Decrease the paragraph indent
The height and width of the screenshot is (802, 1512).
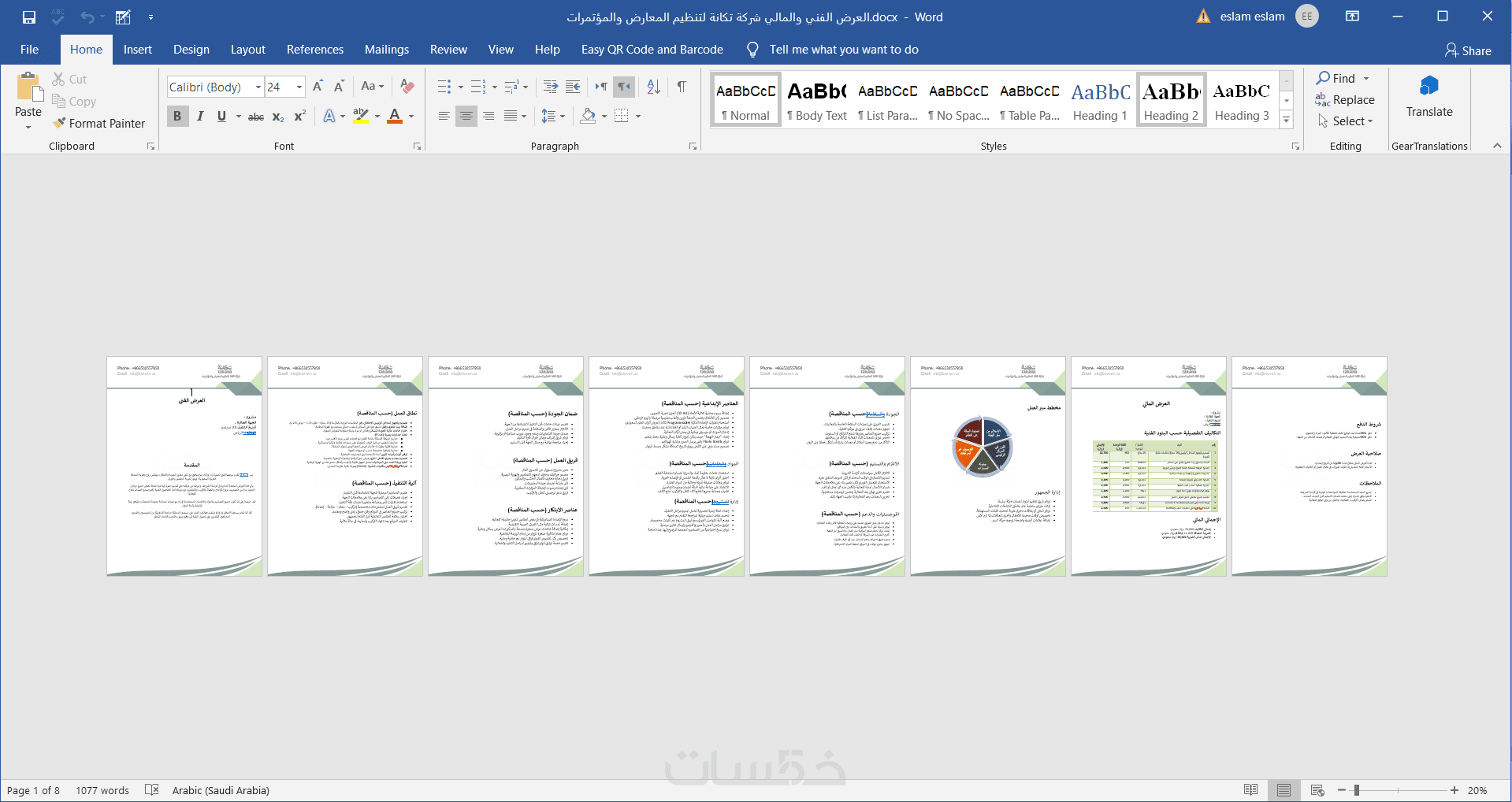551,87
